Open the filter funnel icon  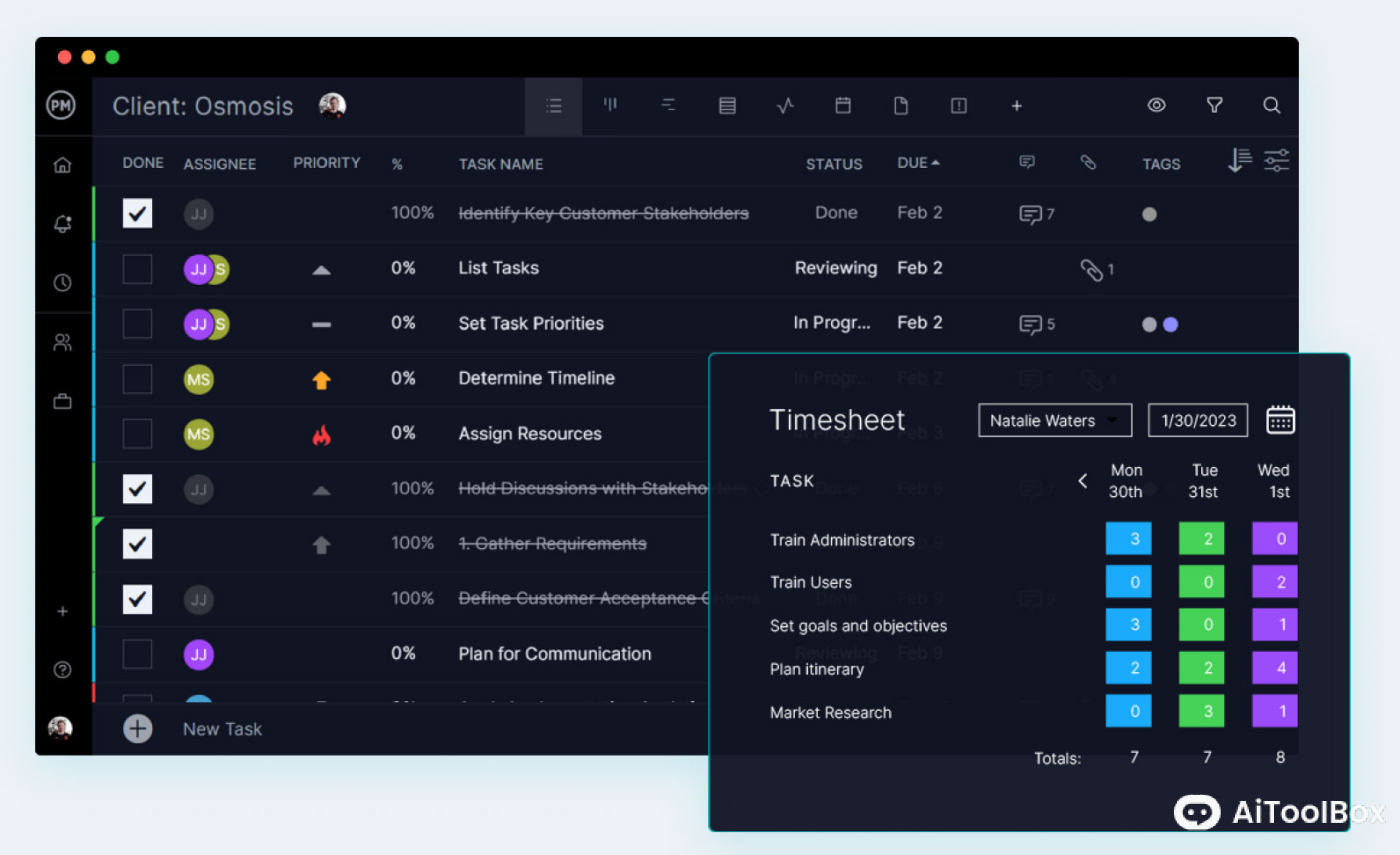[1214, 106]
